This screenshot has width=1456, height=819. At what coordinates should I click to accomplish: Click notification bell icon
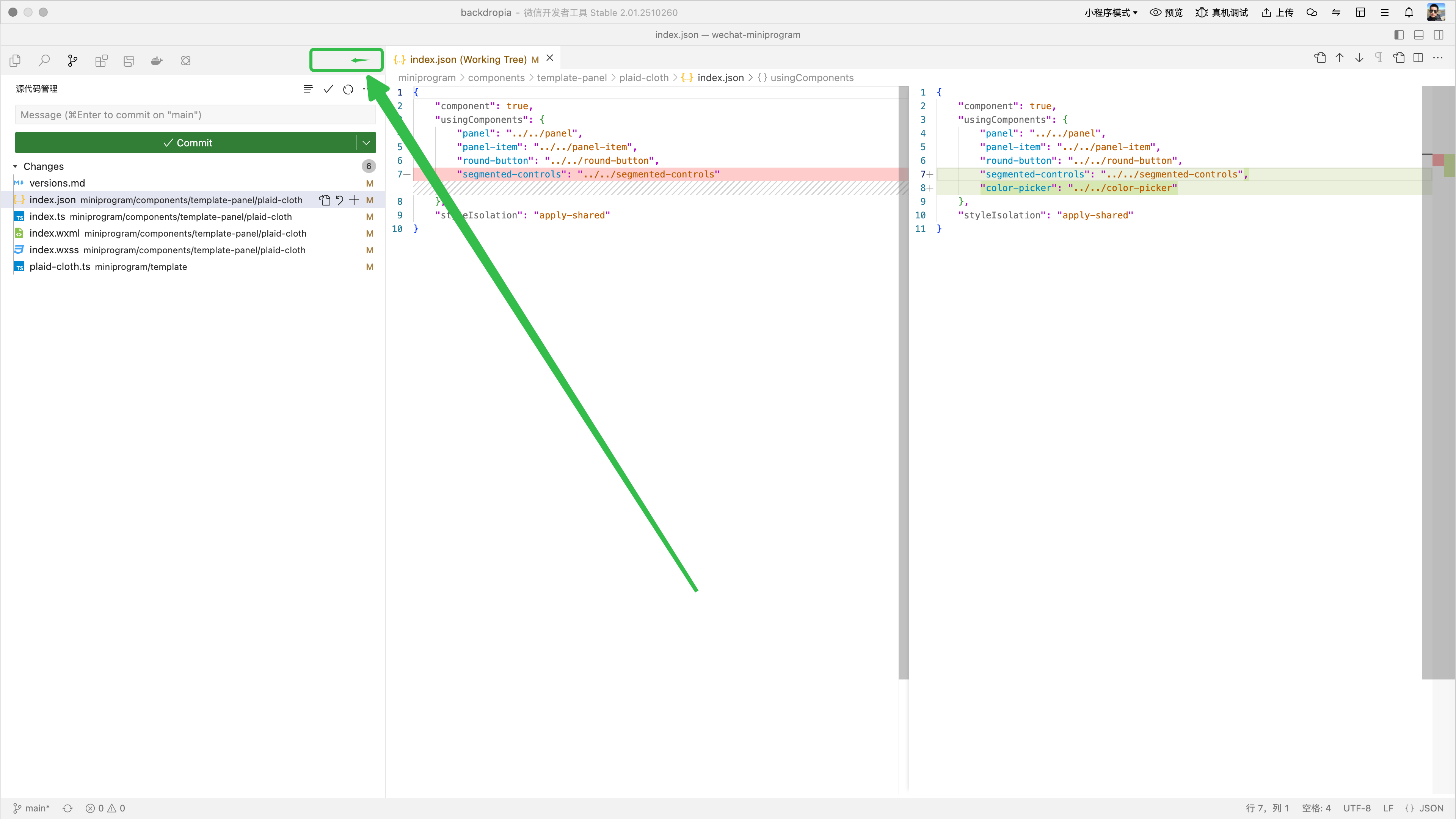[1409, 13]
